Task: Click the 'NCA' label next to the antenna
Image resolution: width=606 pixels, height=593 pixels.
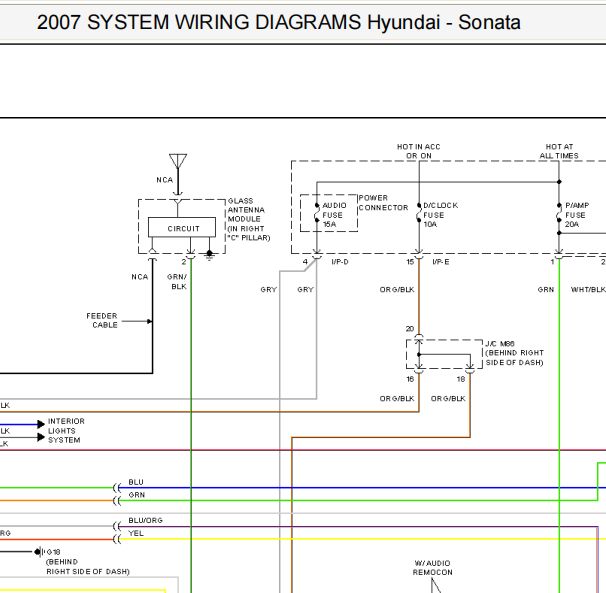Action: tap(164, 180)
